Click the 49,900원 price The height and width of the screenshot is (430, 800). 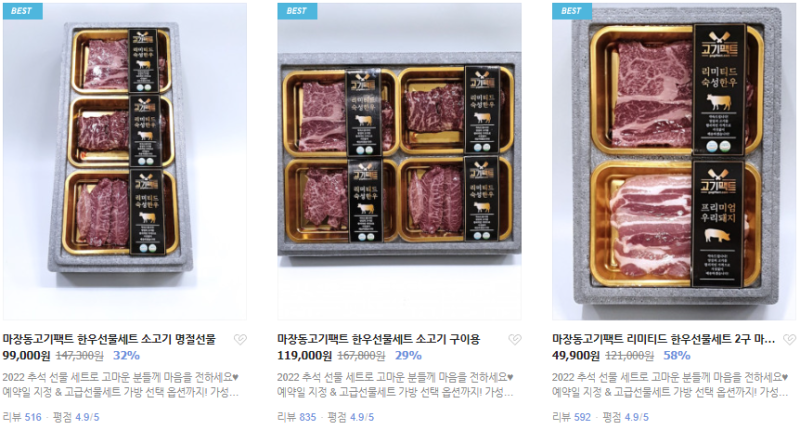[576, 356]
